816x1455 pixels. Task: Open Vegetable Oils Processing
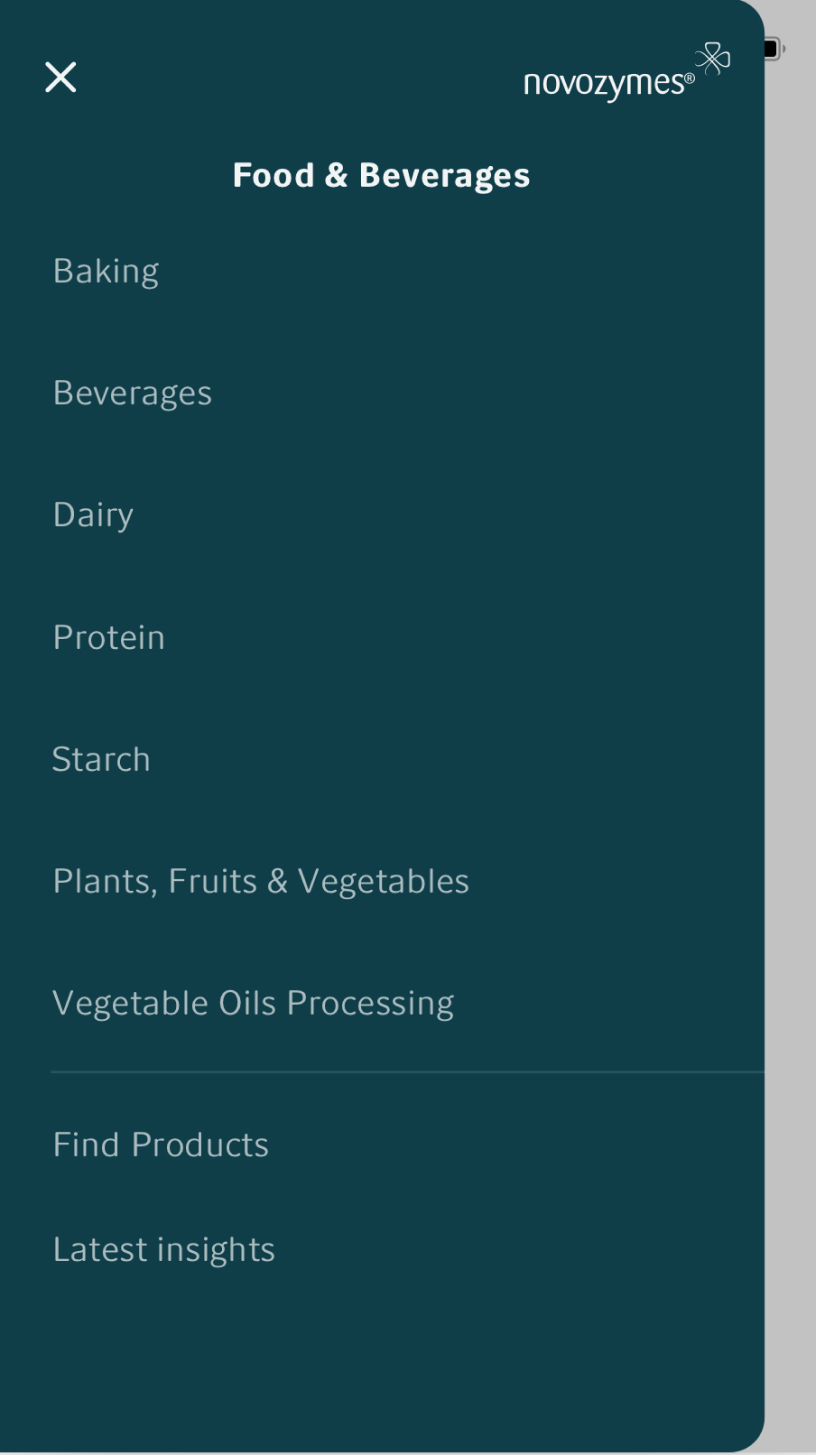[253, 1003]
